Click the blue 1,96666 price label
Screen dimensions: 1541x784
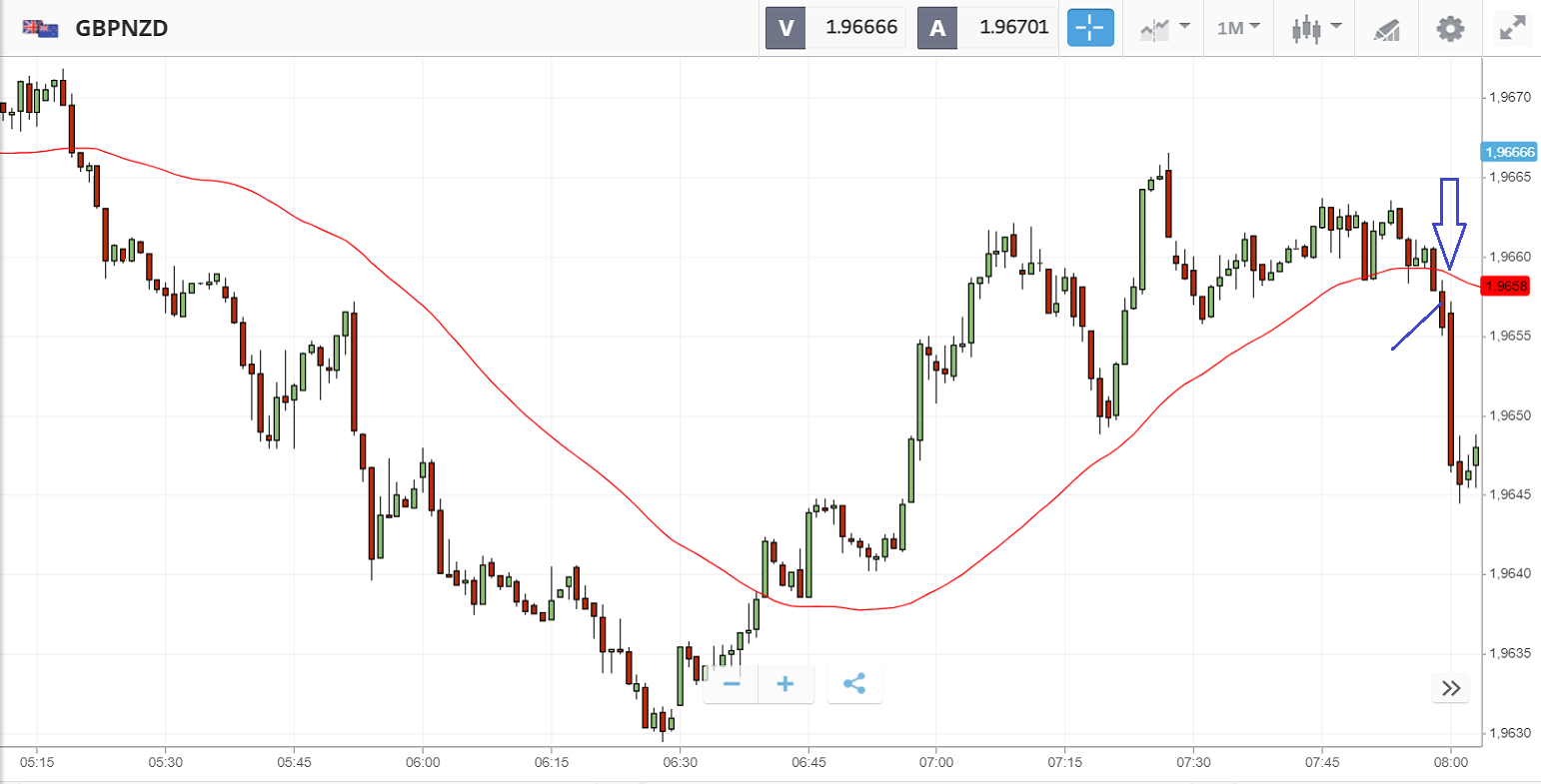pyautogui.click(x=1509, y=152)
